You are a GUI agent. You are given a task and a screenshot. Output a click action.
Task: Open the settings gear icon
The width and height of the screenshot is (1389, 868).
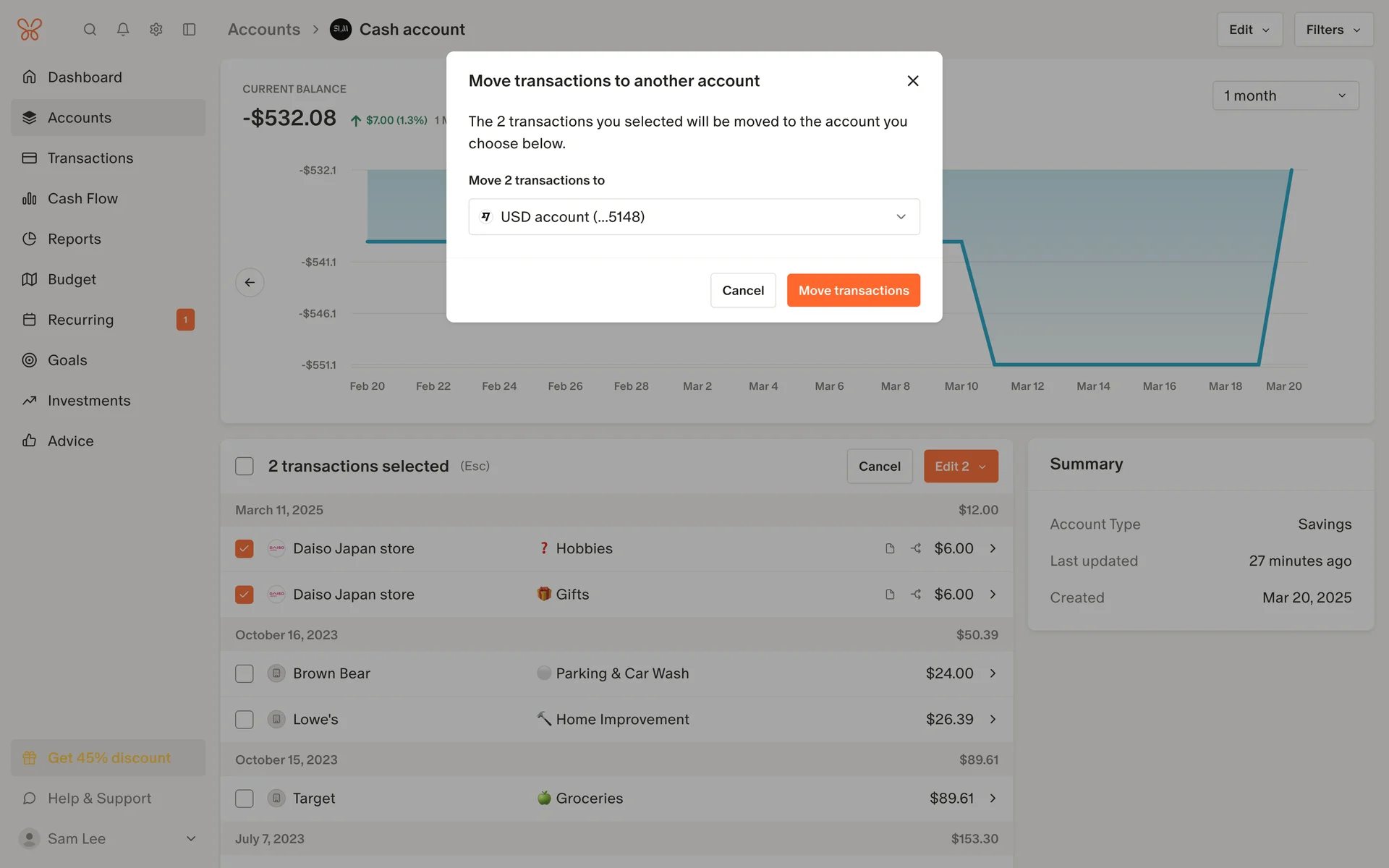(x=156, y=30)
